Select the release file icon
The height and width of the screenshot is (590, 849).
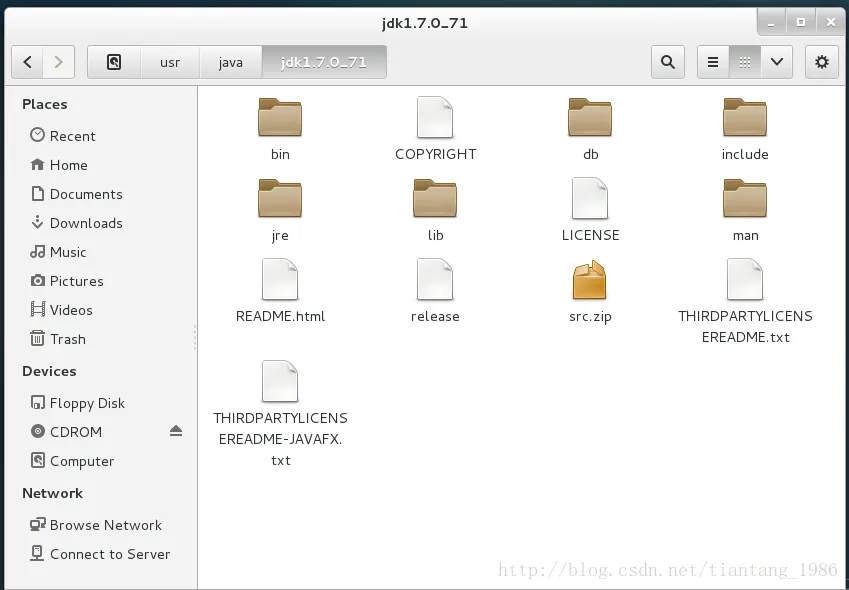(435, 279)
